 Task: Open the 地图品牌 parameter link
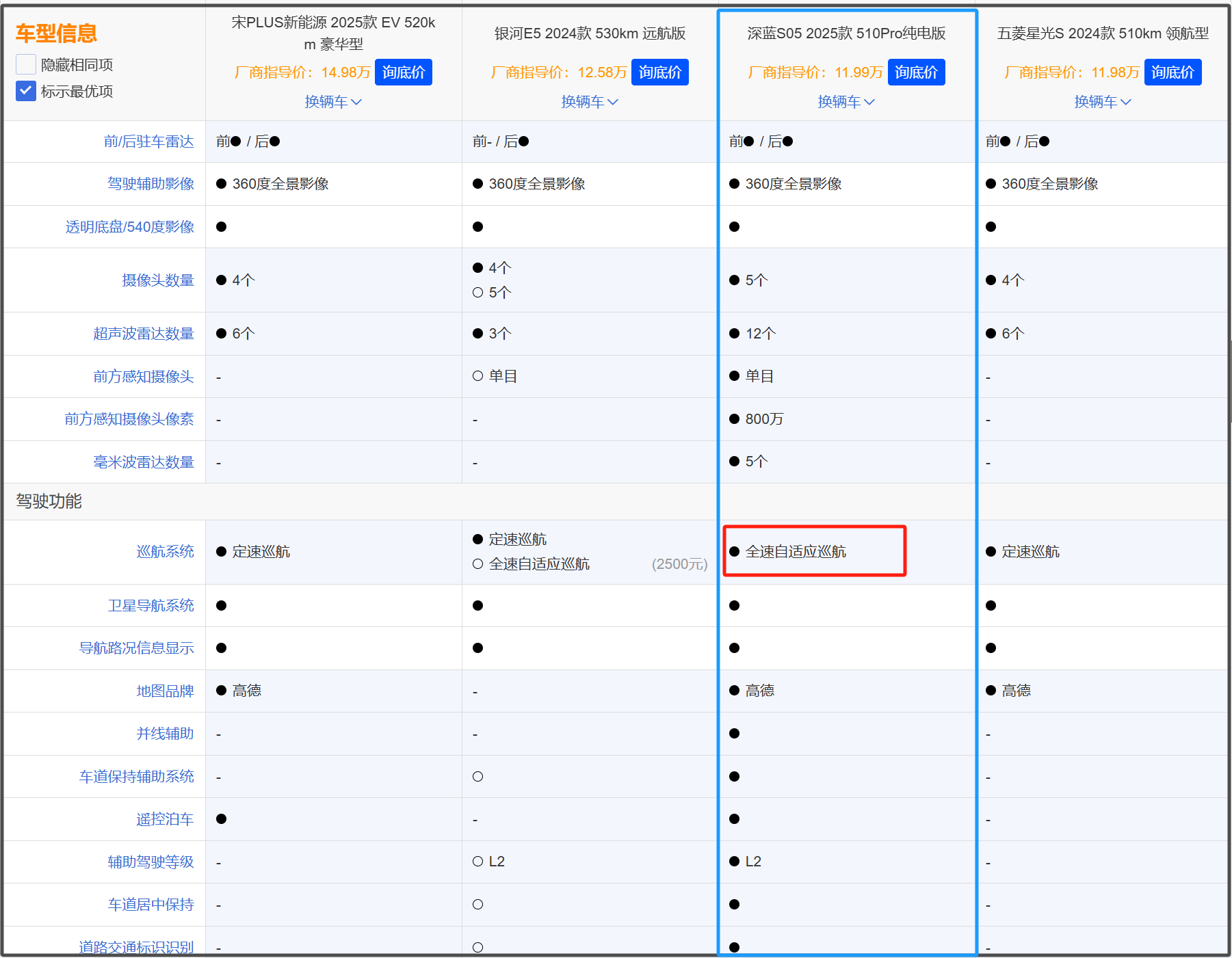point(166,691)
